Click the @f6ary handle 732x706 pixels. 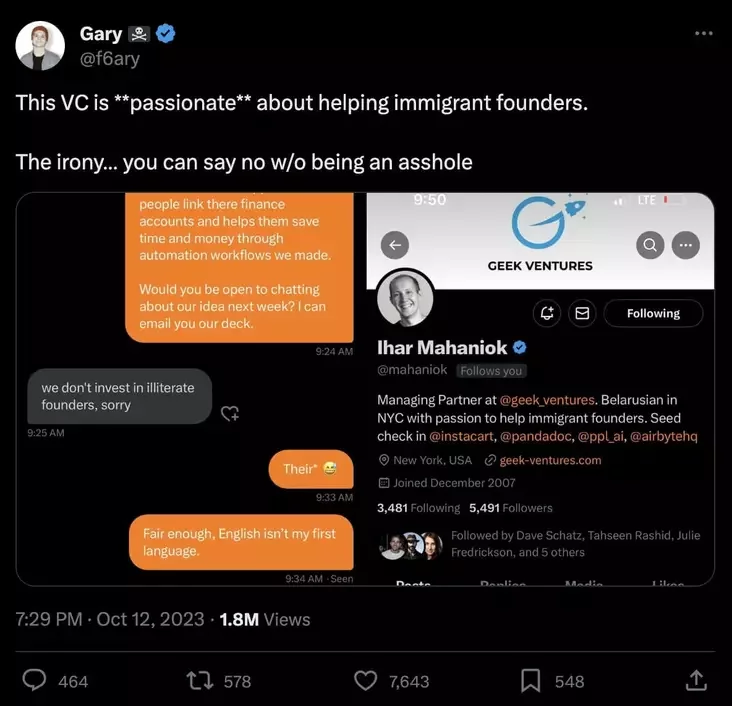109,59
